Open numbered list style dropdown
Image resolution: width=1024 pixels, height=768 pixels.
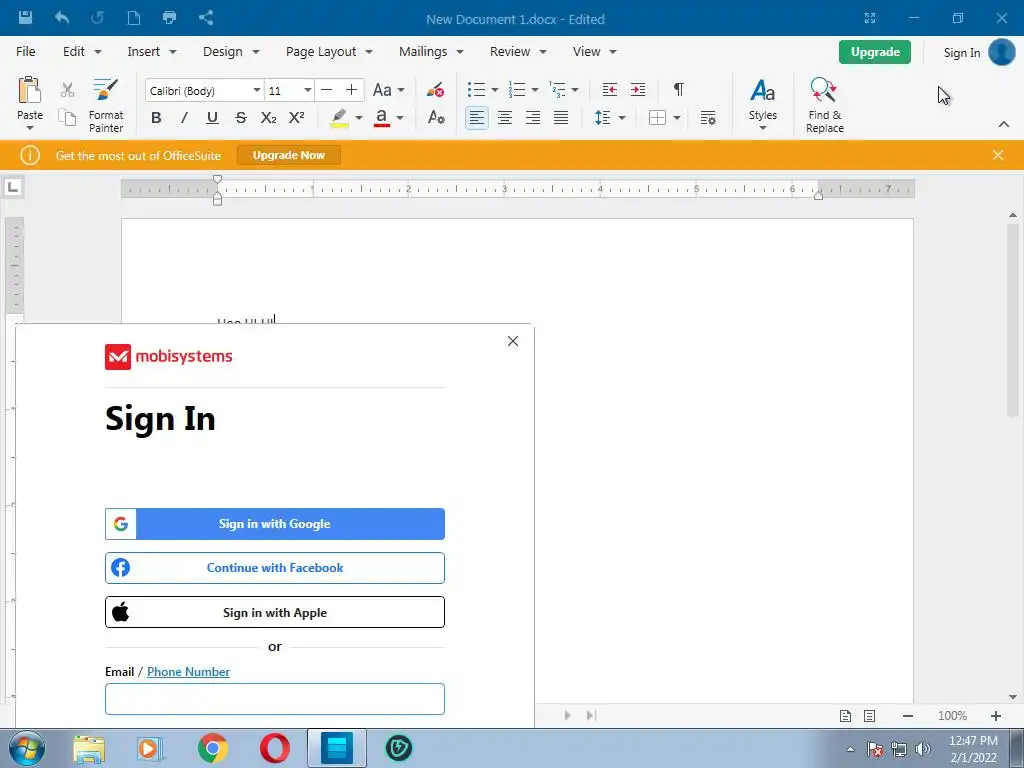tap(535, 89)
